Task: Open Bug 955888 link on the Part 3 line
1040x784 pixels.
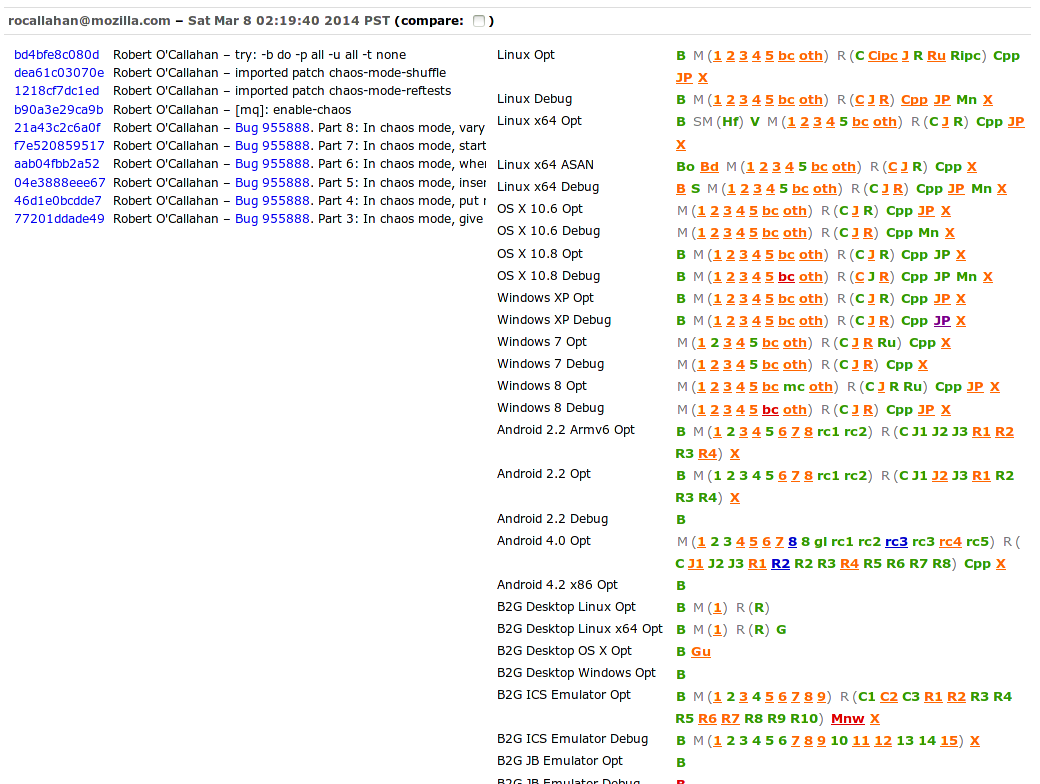Action: (x=272, y=218)
